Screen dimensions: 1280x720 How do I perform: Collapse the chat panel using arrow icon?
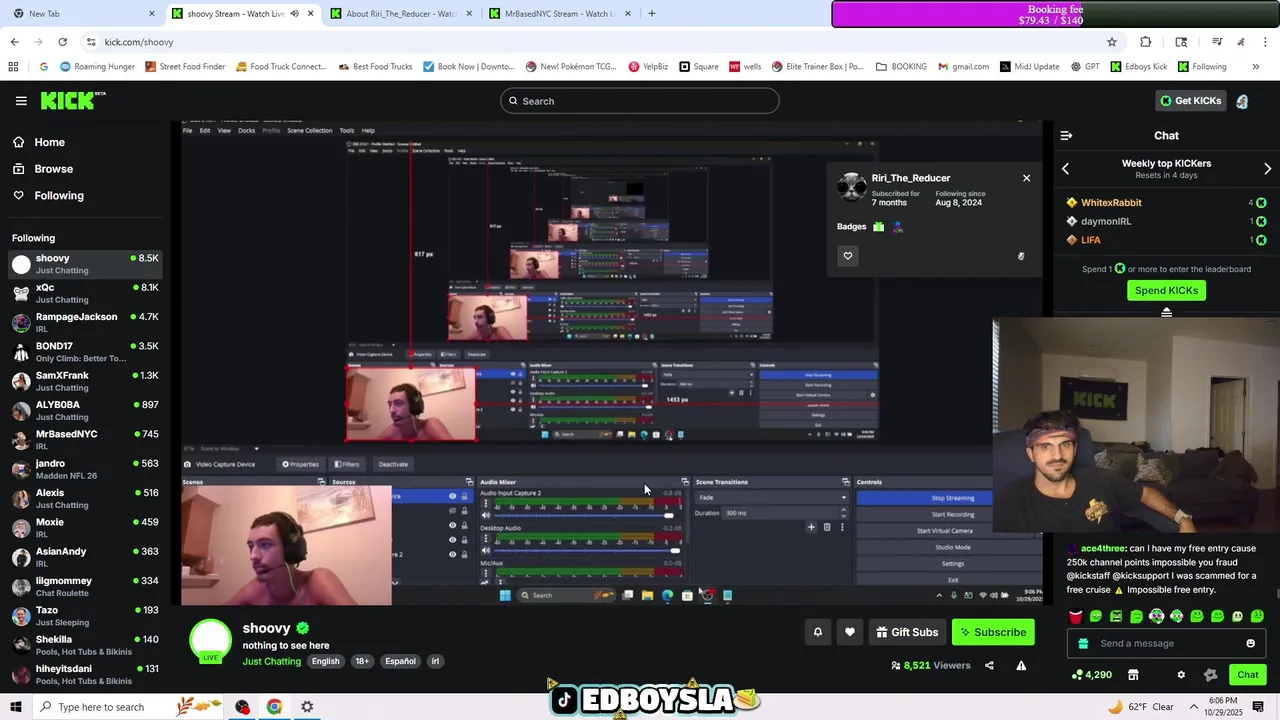1066,135
